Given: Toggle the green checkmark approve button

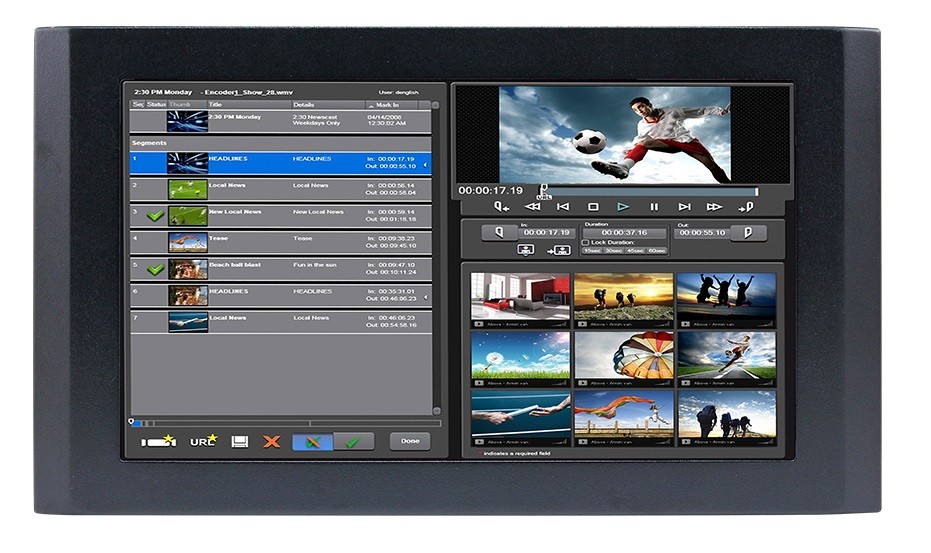Looking at the screenshot, I should pos(353,441).
